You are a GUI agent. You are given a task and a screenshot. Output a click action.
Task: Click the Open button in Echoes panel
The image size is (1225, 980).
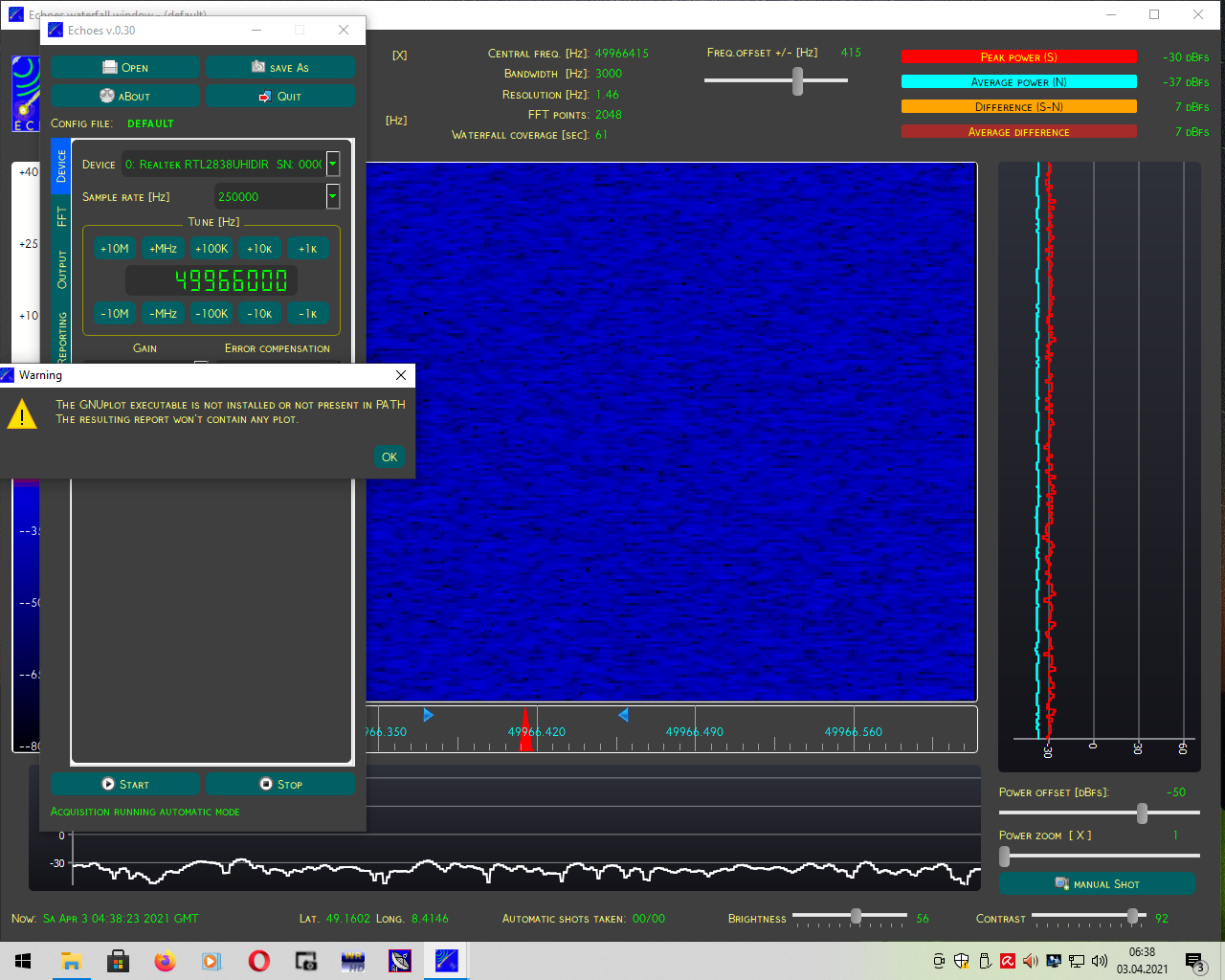pos(125,67)
